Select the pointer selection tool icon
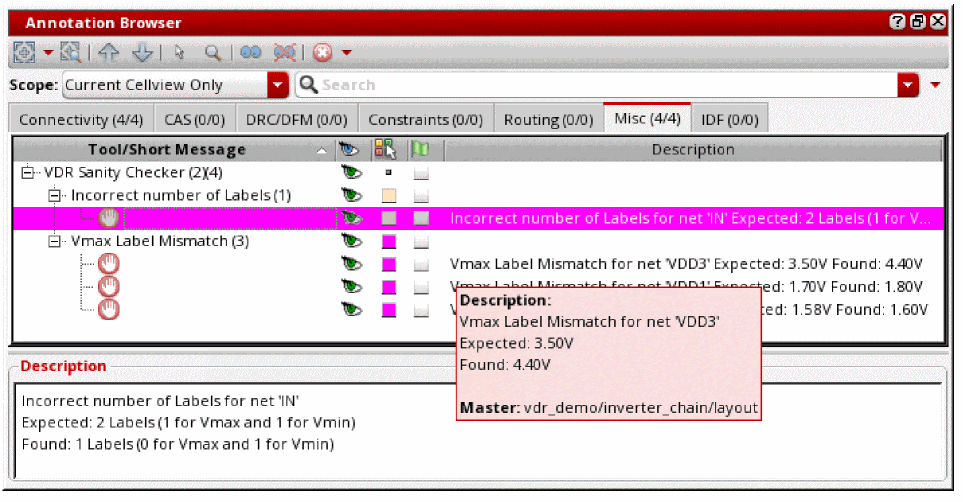 179,53
